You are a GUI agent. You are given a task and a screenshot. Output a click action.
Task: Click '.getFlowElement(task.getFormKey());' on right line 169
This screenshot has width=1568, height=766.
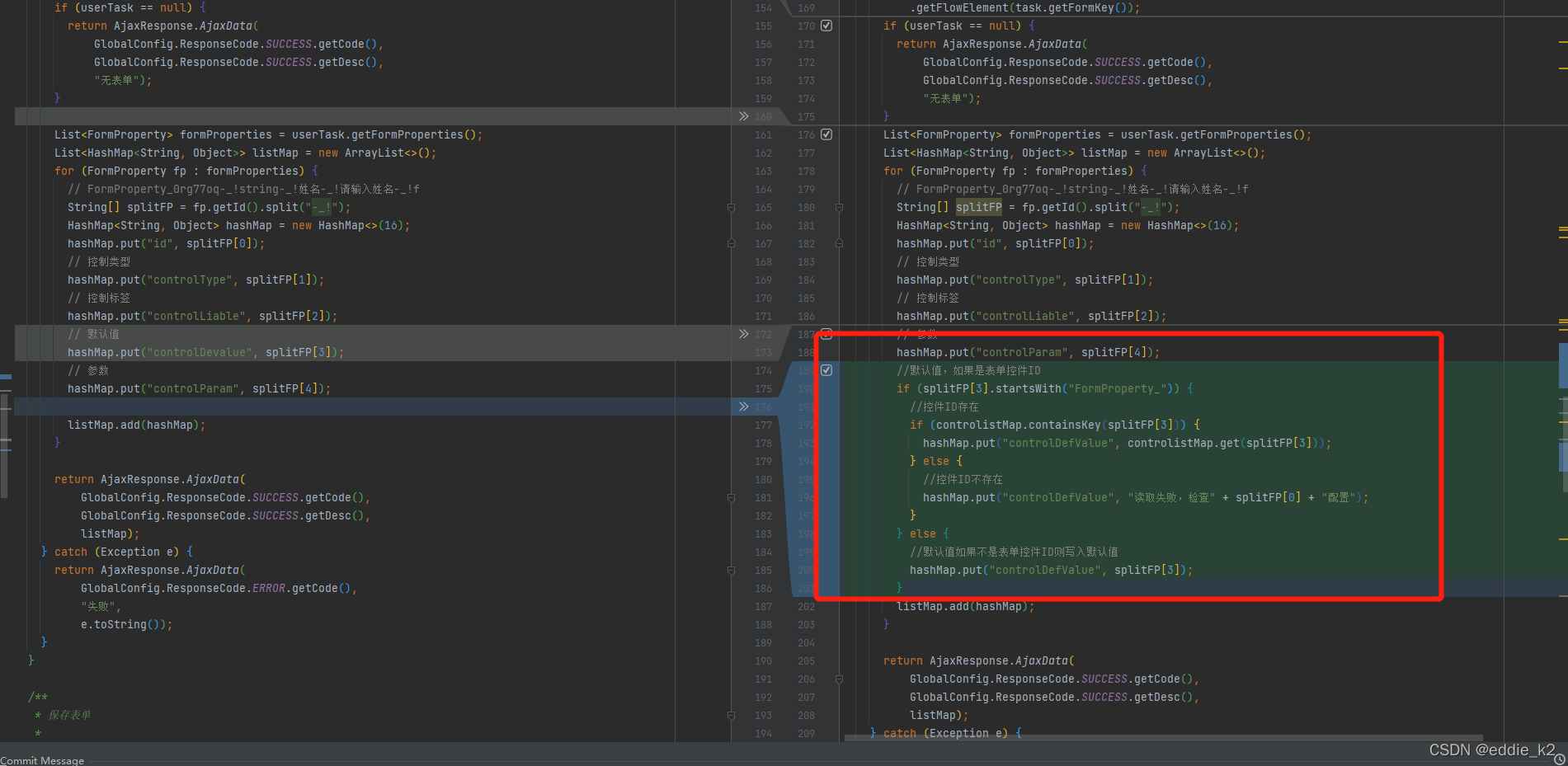(1025, 7)
